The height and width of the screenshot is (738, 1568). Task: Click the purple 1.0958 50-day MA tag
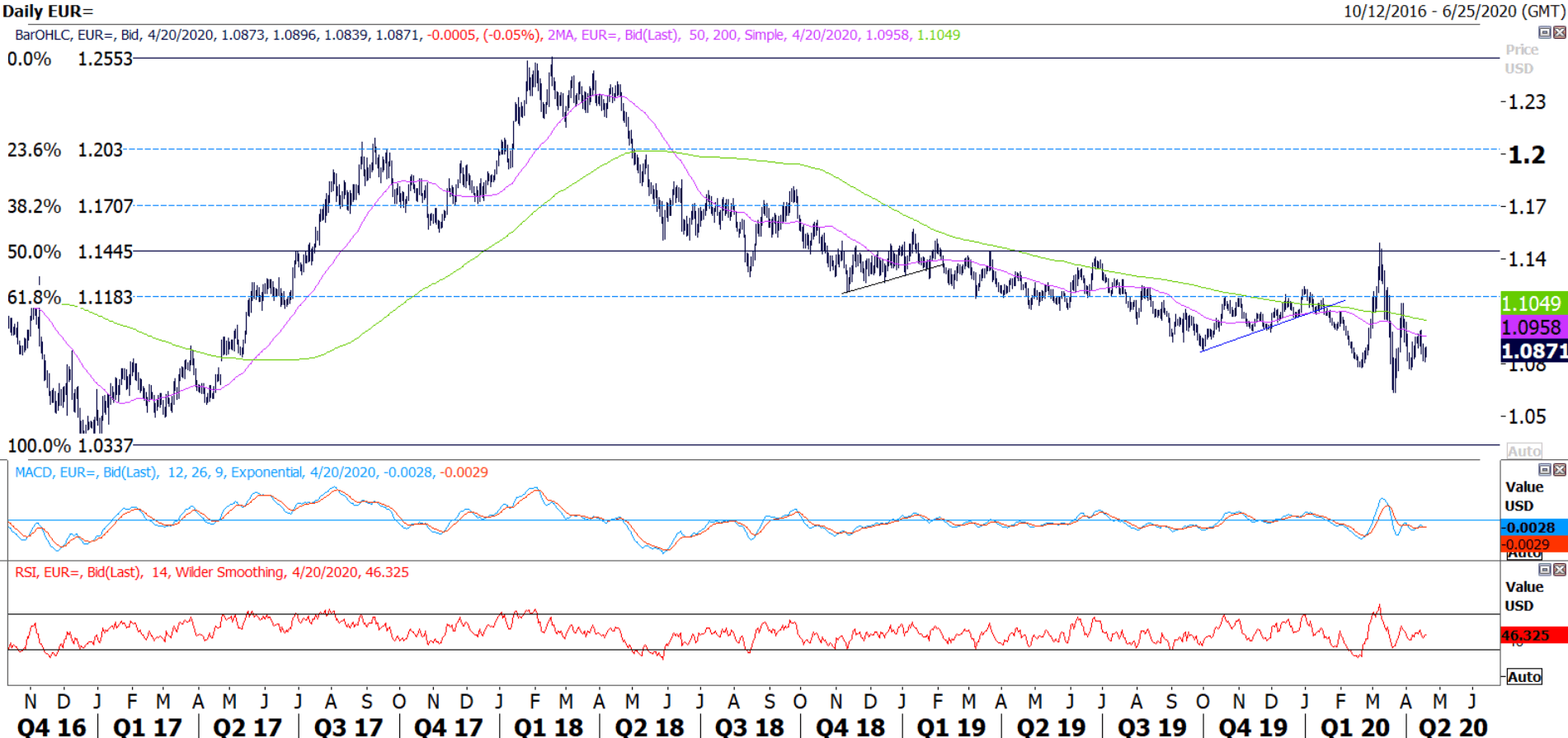tap(1532, 327)
